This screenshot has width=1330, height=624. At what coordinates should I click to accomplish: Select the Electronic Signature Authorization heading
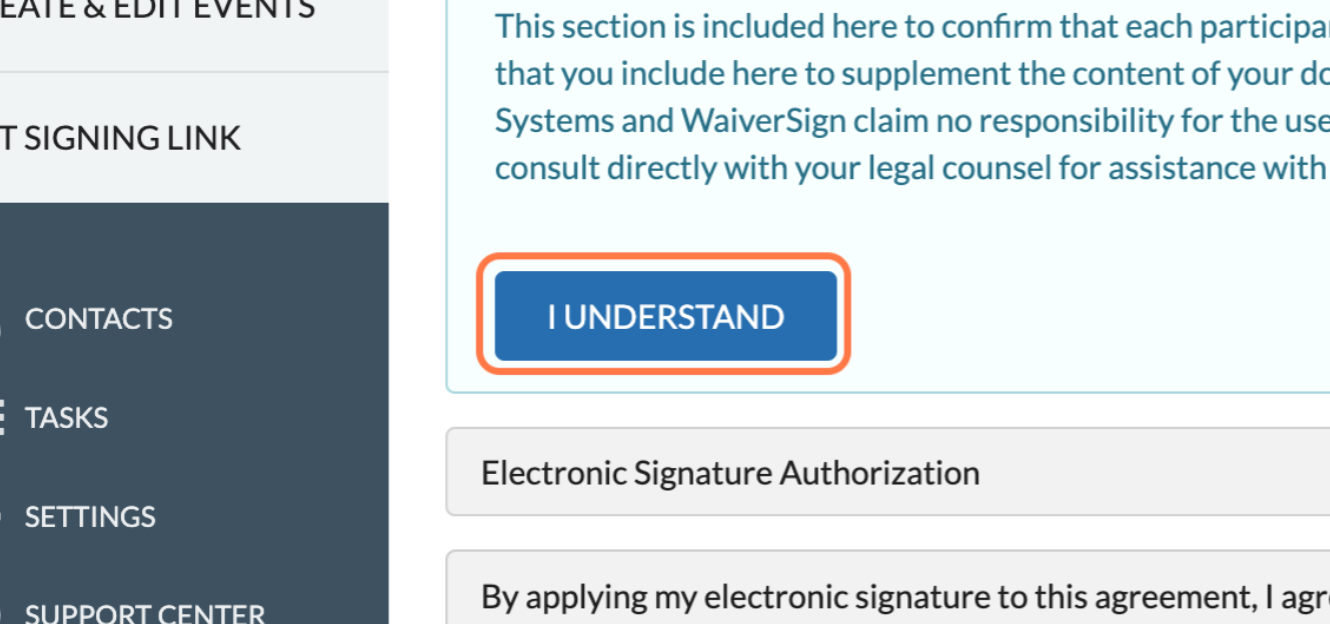(730, 473)
